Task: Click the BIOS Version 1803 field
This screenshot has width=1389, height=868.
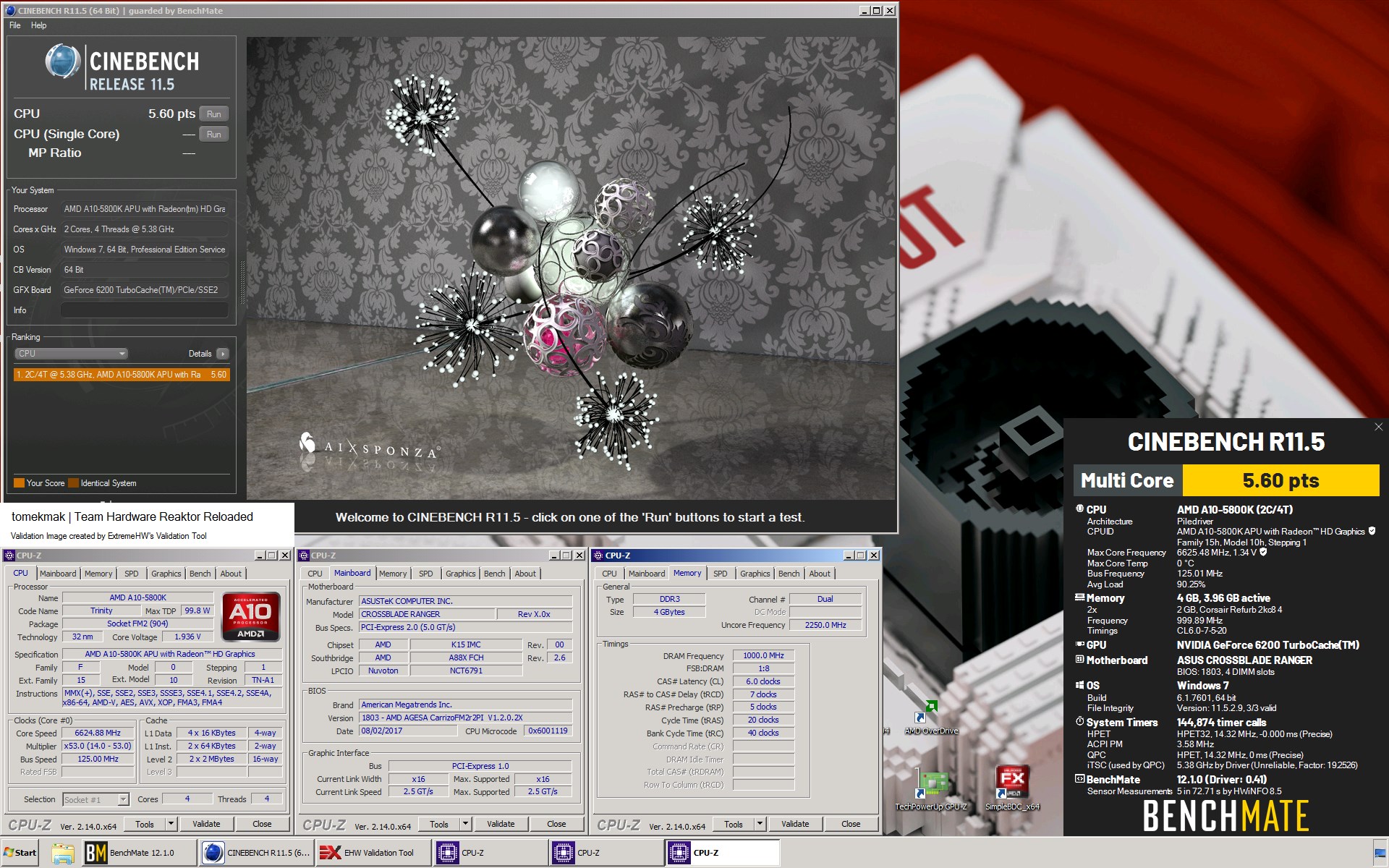Action: click(x=466, y=718)
